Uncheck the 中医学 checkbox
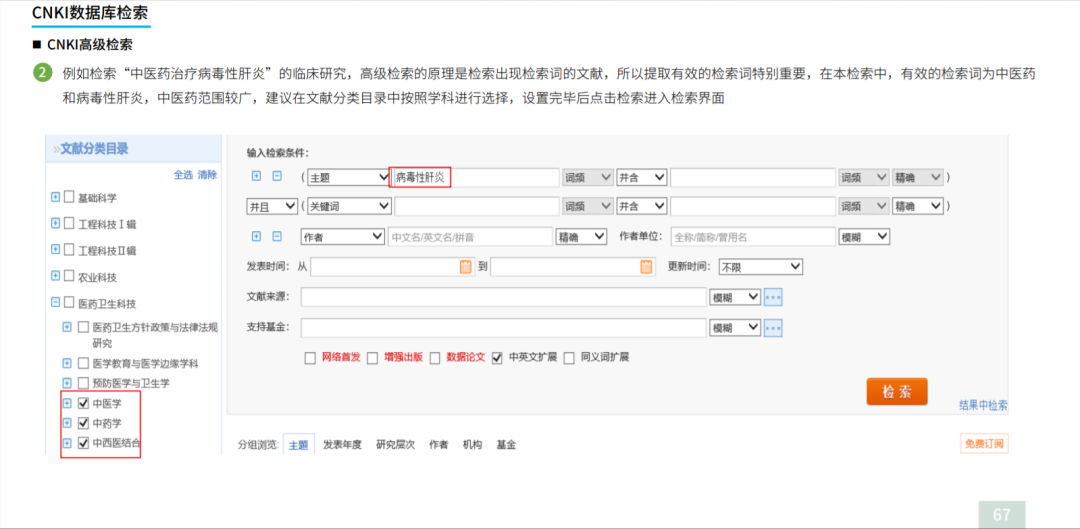 (x=83, y=403)
